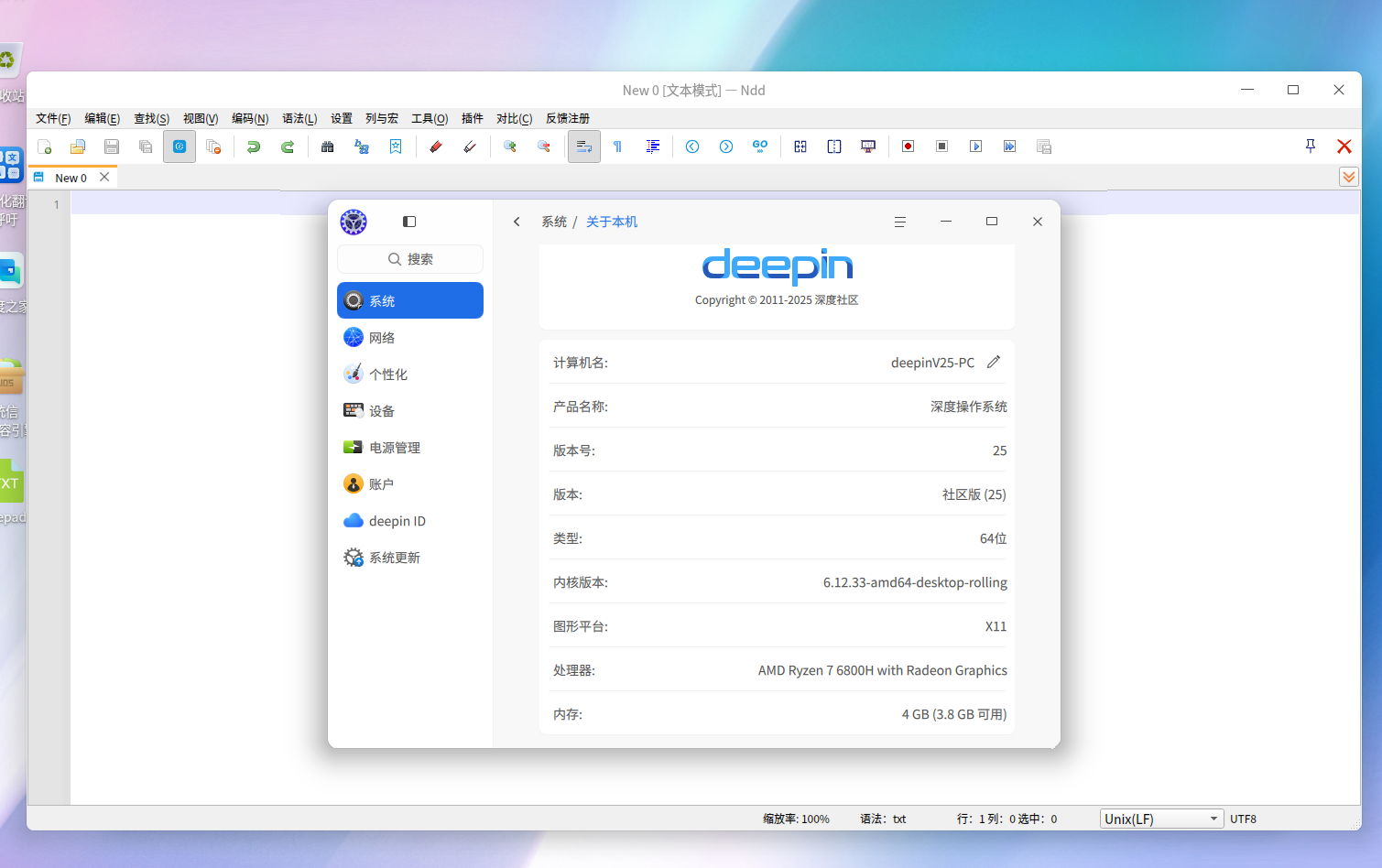Click the pin icon in Ndd toolbar
The image size is (1382, 868).
coord(1311,146)
